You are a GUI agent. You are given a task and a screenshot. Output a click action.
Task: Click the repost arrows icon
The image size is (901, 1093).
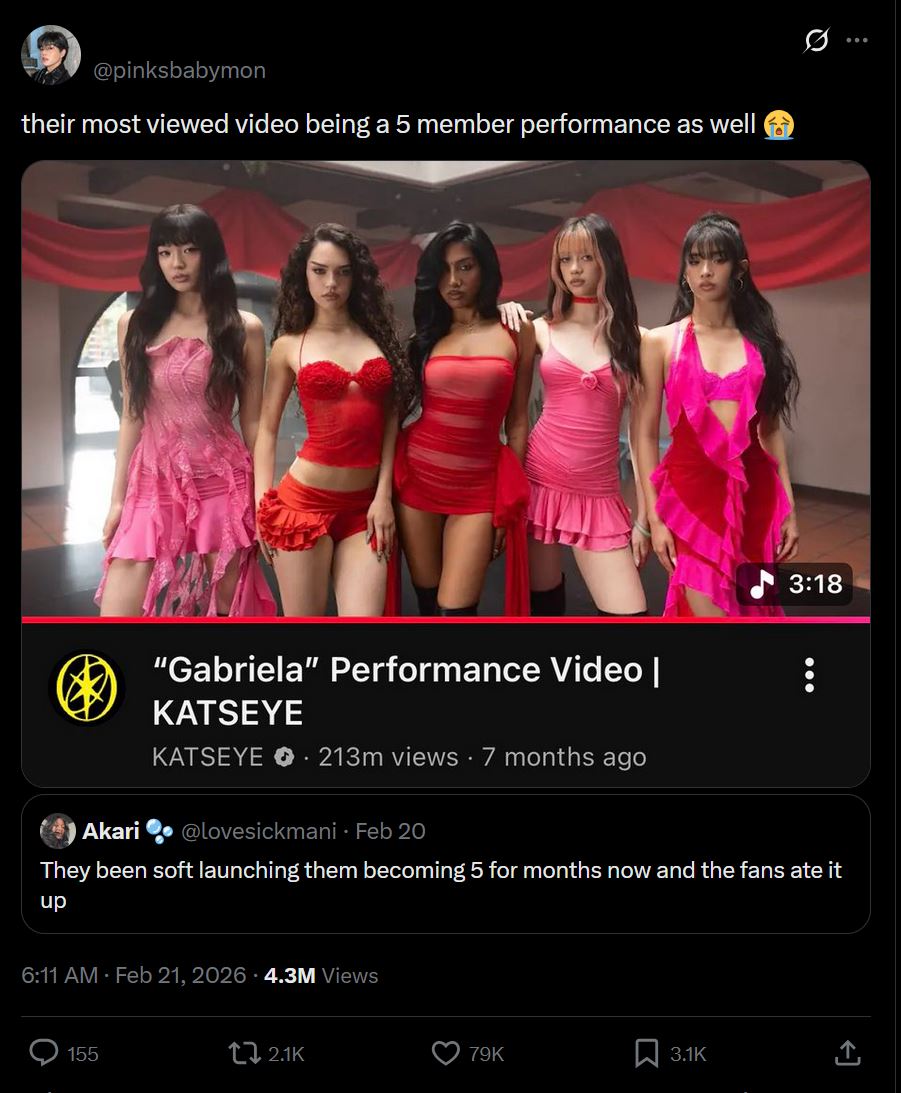245,1053
